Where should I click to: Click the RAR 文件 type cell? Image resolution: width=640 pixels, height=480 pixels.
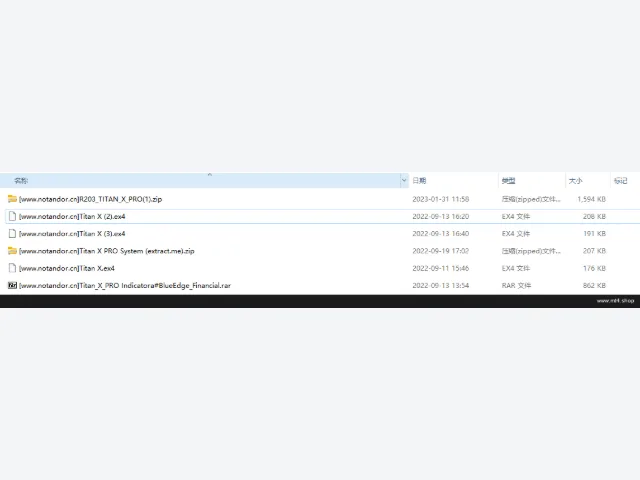click(516, 285)
